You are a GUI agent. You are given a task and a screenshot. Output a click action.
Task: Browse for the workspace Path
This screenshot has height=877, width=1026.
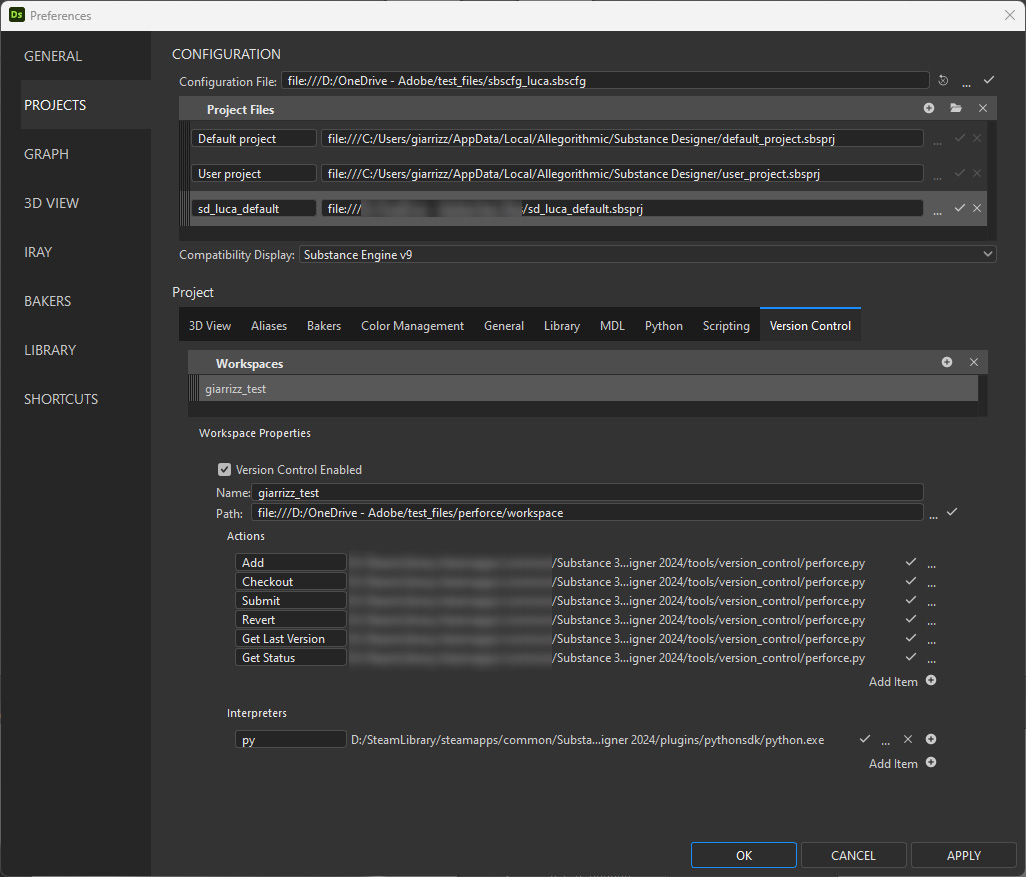934,513
